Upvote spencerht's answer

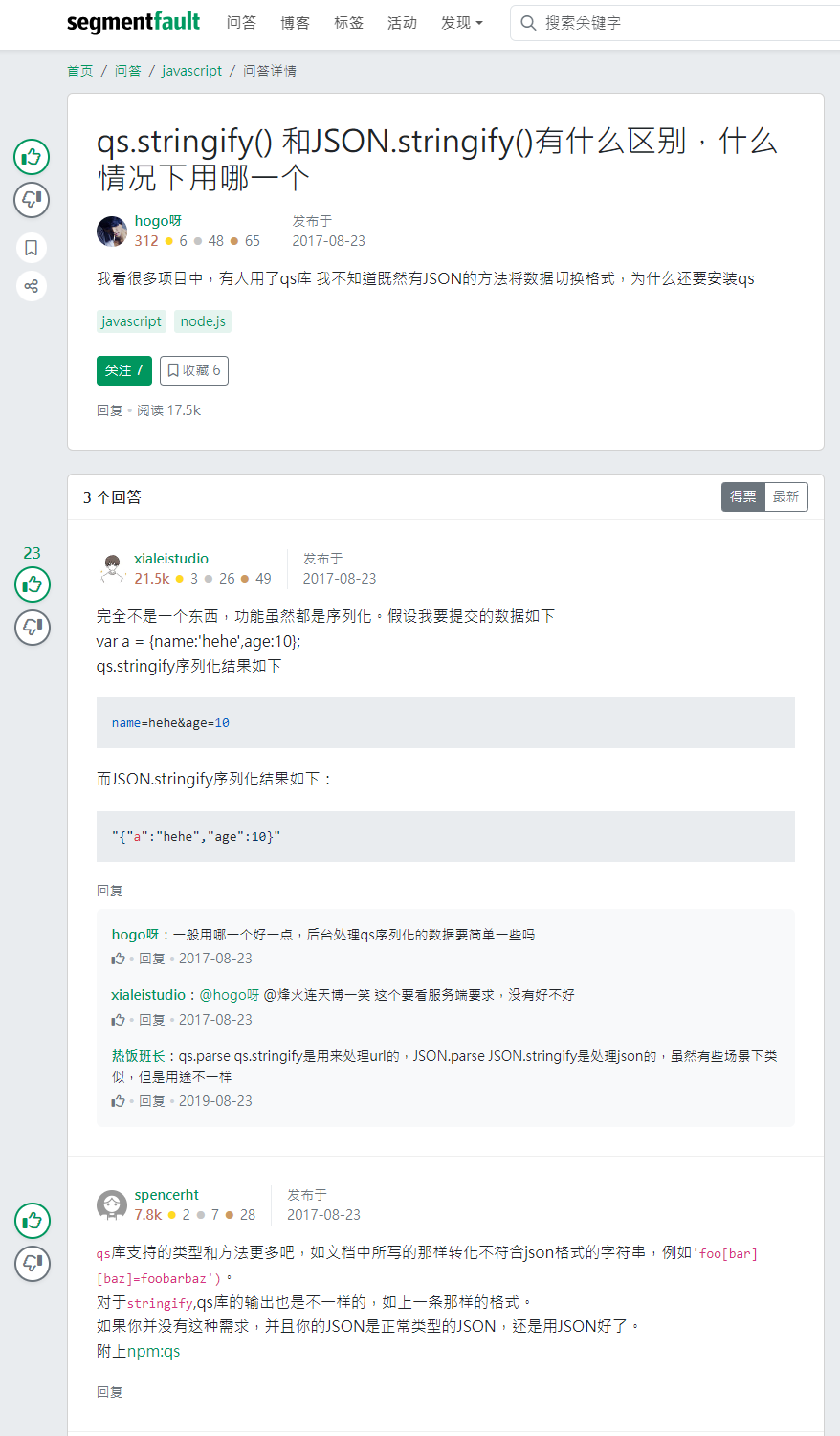click(x=33, y=1221)
